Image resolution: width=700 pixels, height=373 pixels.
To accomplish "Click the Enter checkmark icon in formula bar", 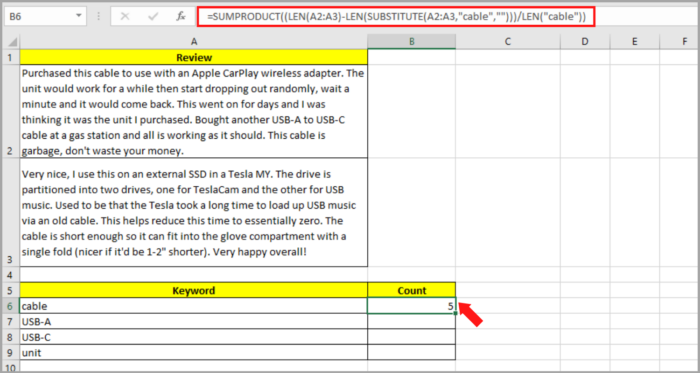I will coord(153,17).
